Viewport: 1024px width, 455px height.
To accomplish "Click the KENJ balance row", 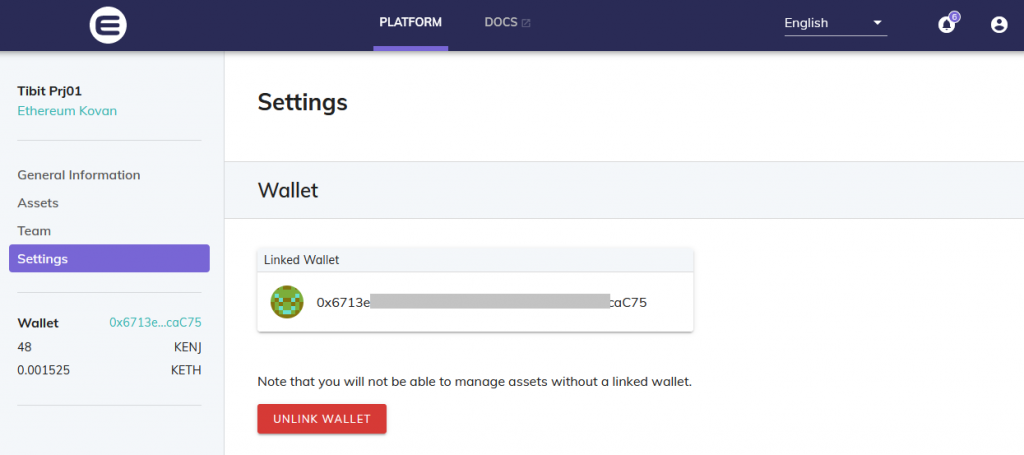I will pyautogui.click(x=109, y=346).
